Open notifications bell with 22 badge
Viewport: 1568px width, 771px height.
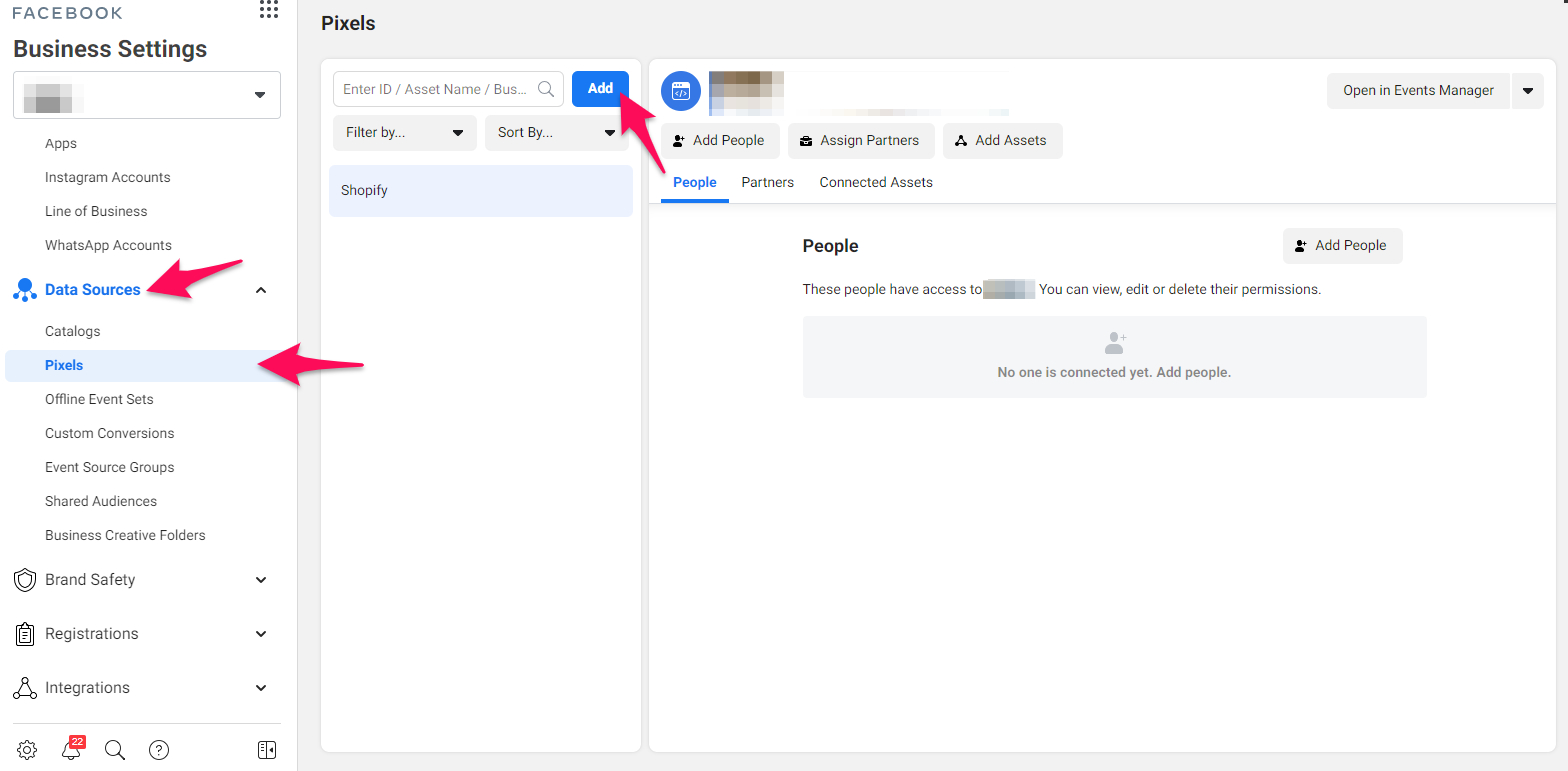tap(71, 750)
